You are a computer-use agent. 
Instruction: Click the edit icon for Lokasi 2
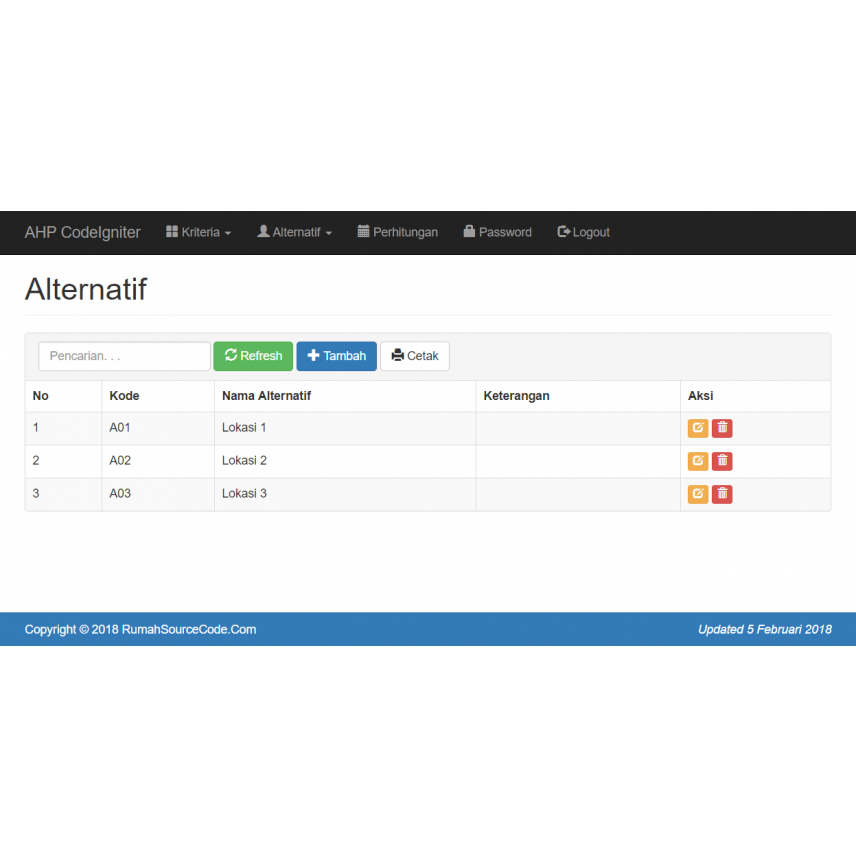(697, 460)
